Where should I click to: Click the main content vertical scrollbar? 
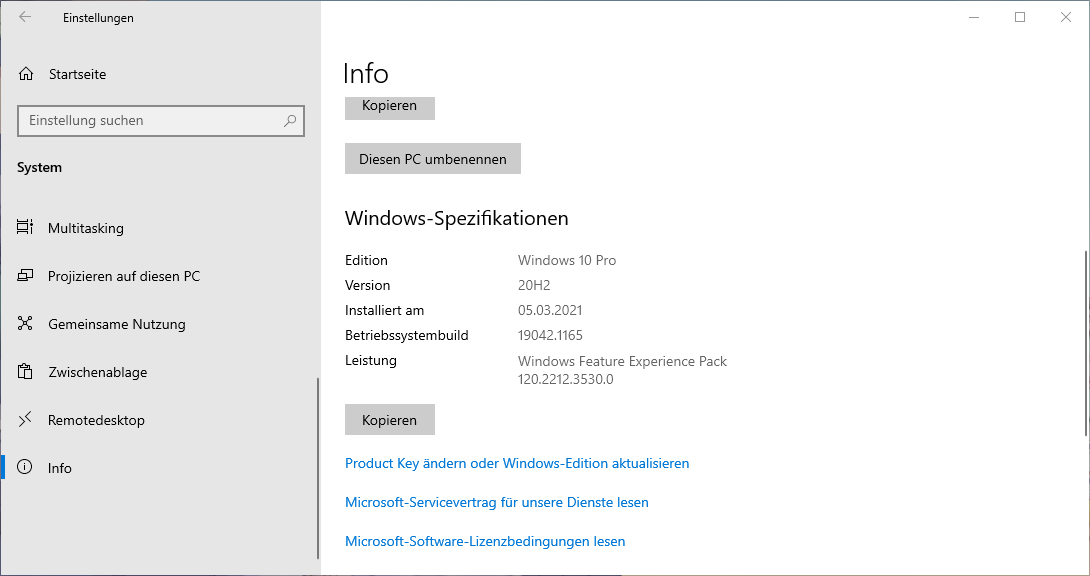1085,340
